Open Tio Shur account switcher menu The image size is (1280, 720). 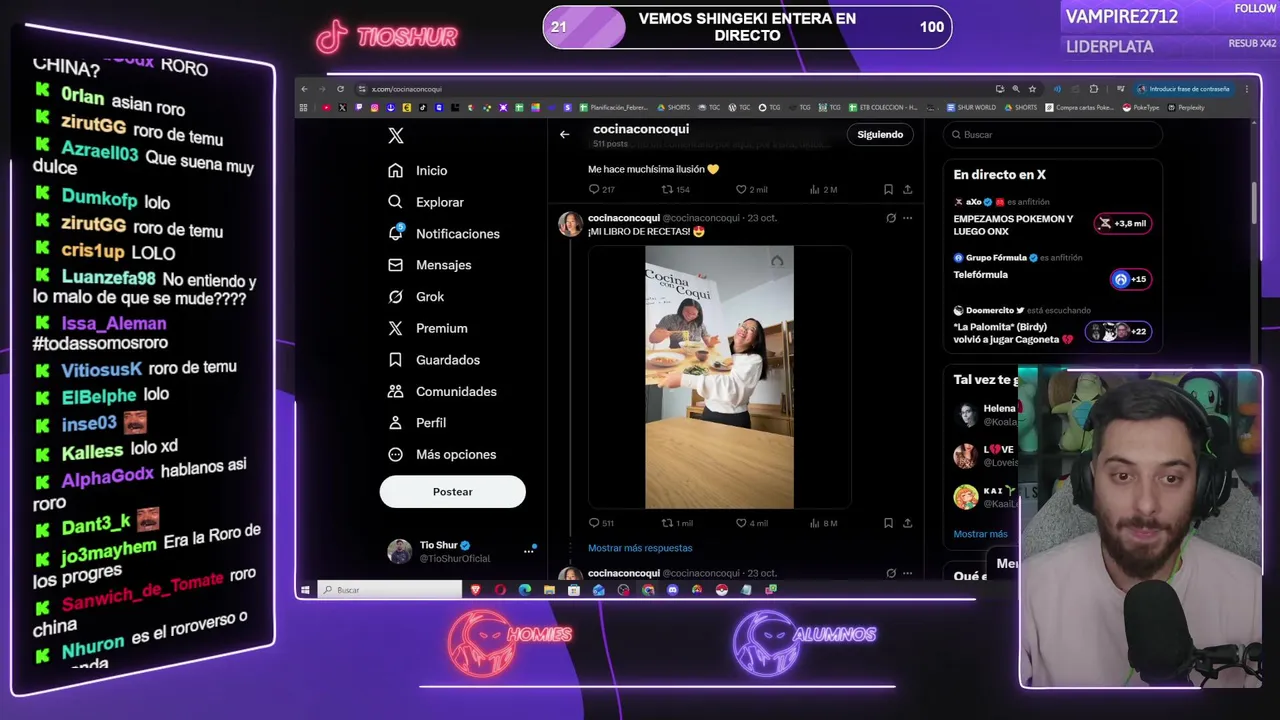pos(461,551)
